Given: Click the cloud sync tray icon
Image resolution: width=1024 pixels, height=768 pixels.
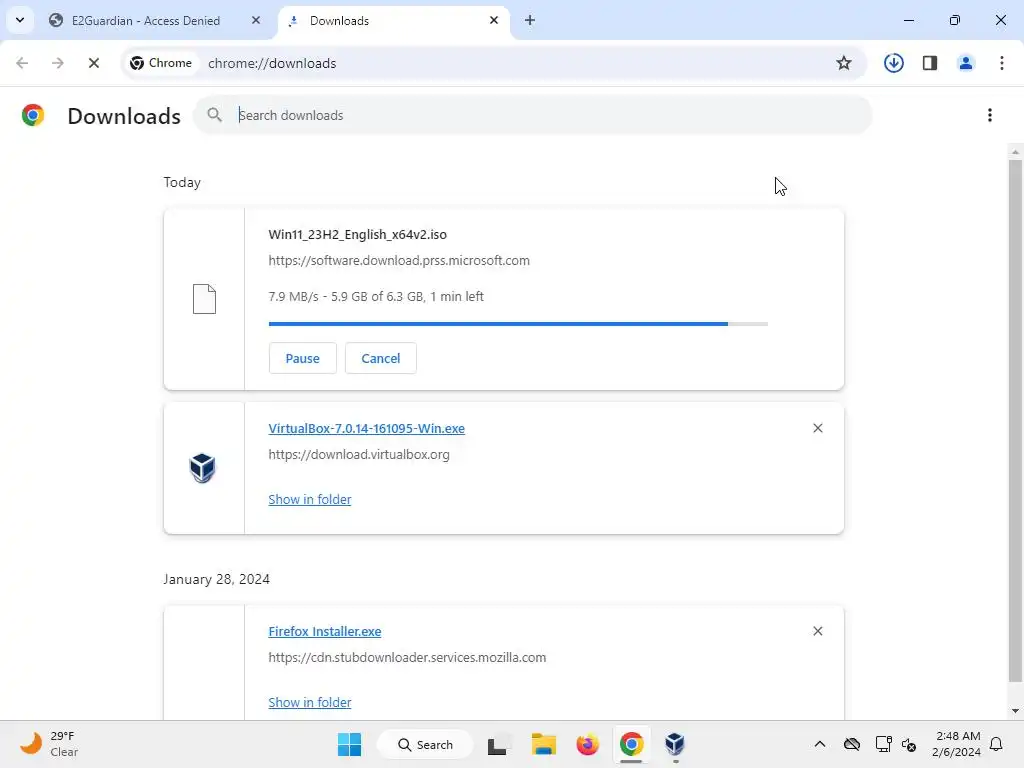Looking at the screenshot, I should [852, 744].
